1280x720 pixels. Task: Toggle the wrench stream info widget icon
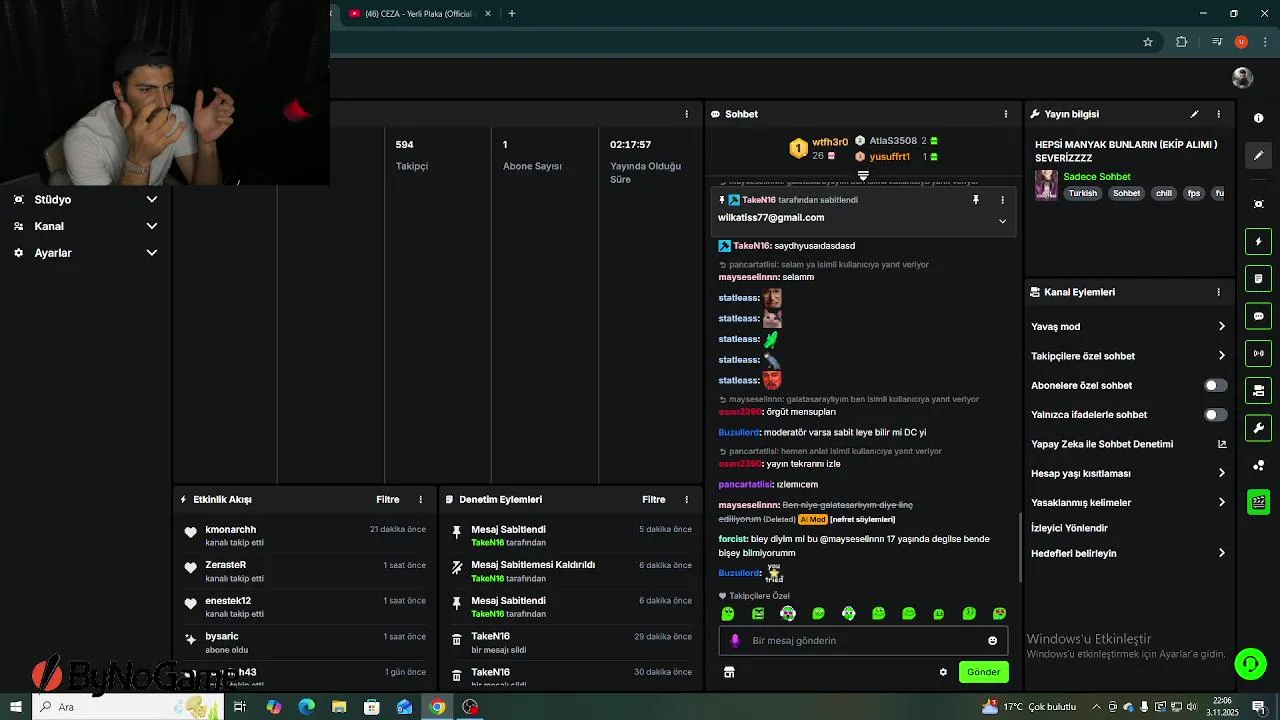point(1258,428)
